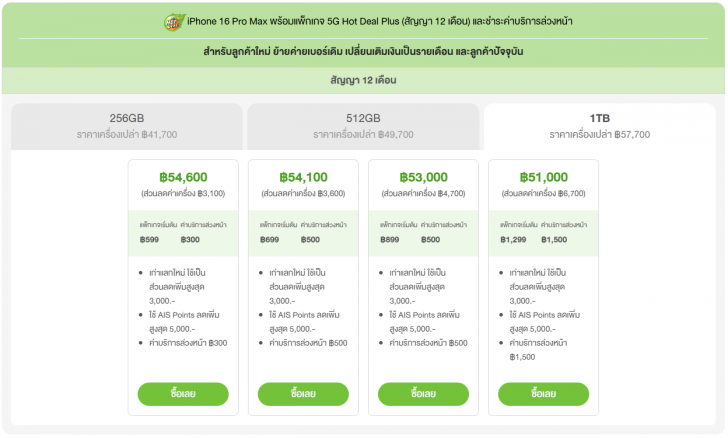Switch to the 512GB storage tab
The width and height of the screenshot is (728, 438).
coord(362,125)
